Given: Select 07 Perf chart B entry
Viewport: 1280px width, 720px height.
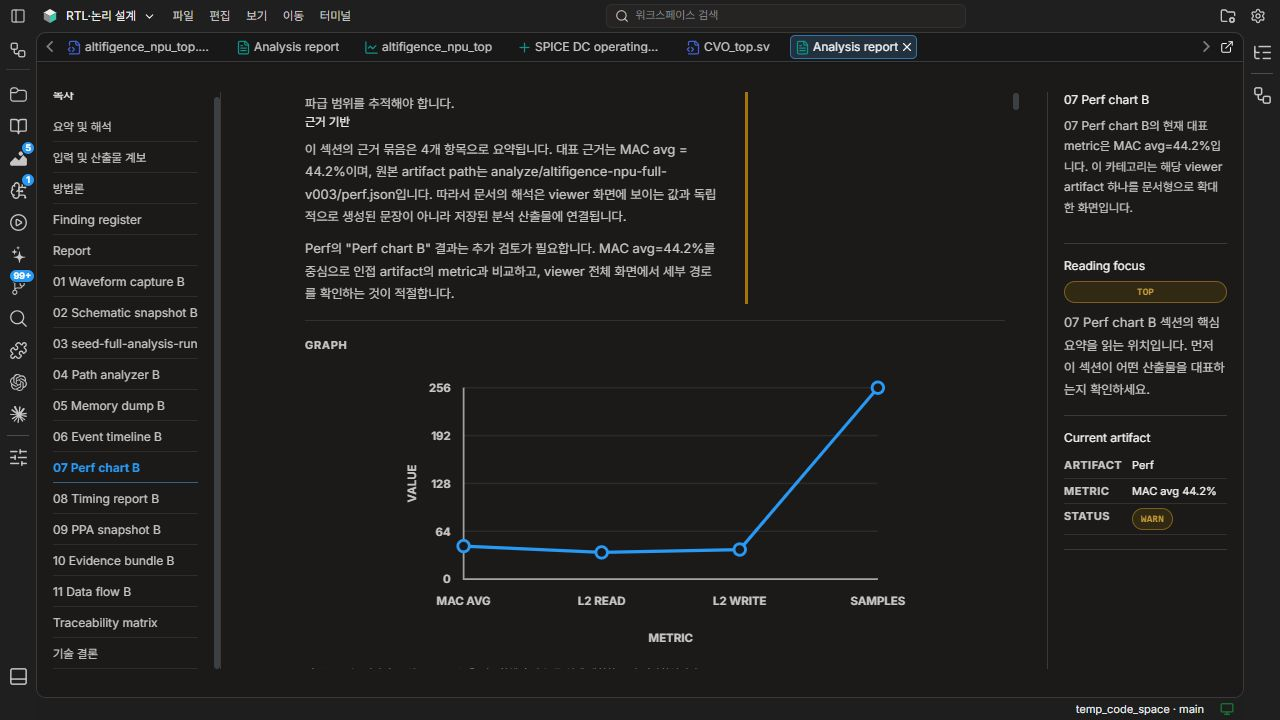Looking at the screenshot, I should pyautogui.click(x=125, y=468).
